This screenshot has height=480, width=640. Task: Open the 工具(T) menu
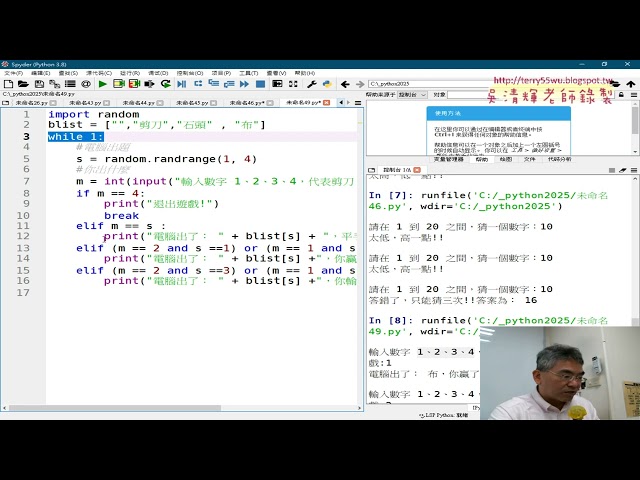click(x=249, y=73)
